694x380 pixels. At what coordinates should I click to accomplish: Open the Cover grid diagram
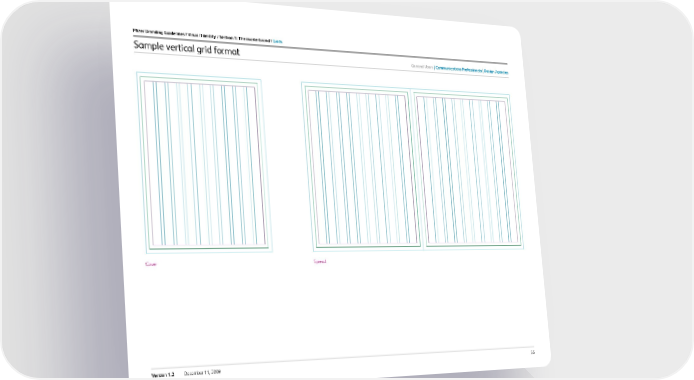click(x=204, y=162)
